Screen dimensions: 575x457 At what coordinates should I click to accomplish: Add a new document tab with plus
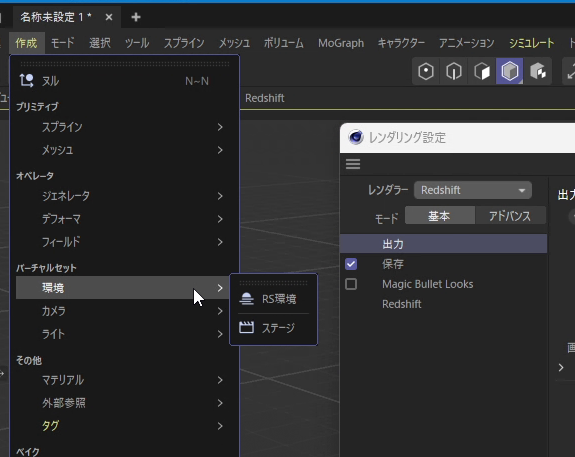136,17
